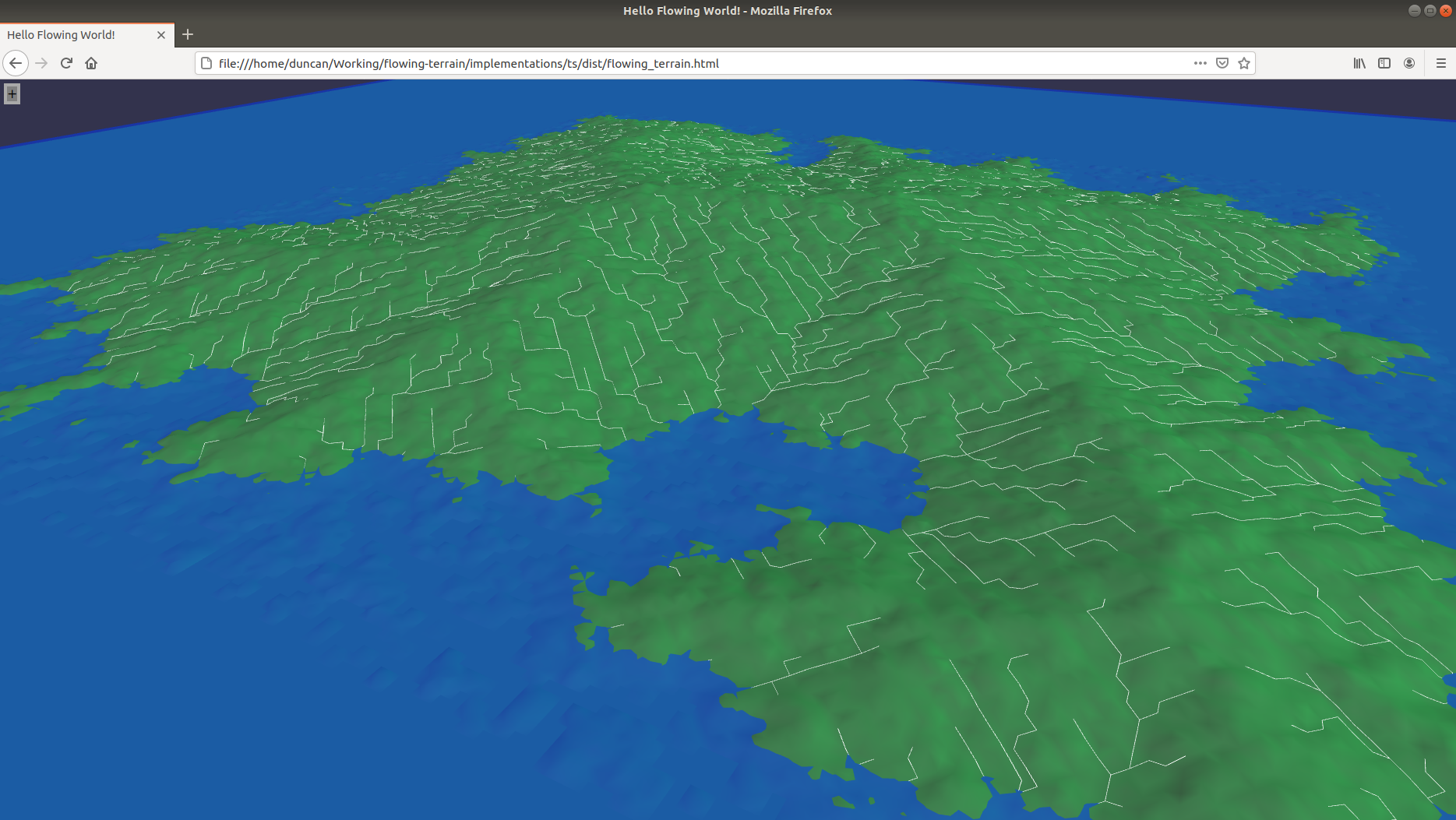Viewport: 1456px width, 820px height.
Task: Open the Firefox account icon
Action: point(1409,63)
